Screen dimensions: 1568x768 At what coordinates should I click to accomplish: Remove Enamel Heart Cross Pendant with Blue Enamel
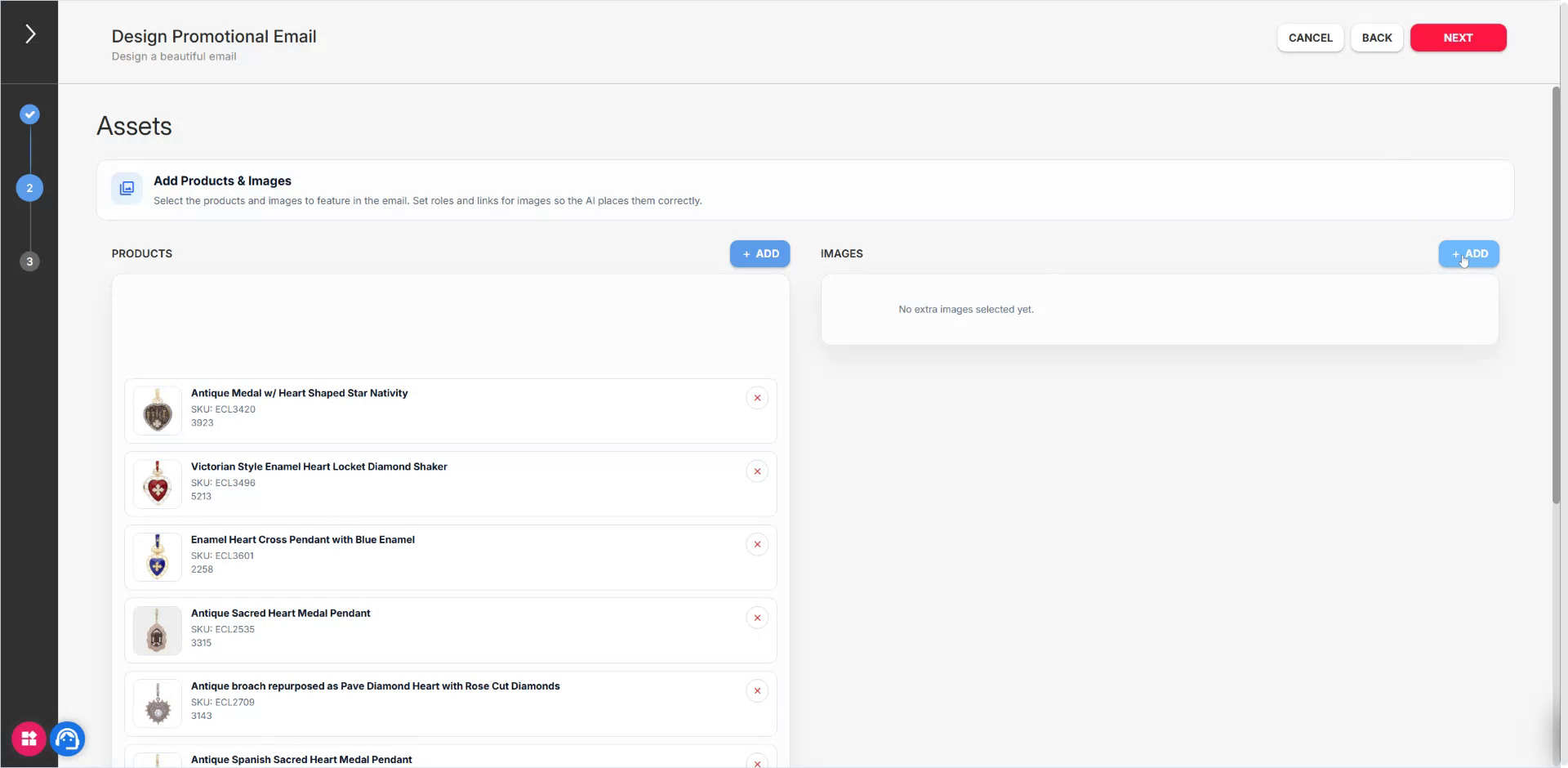757,545
